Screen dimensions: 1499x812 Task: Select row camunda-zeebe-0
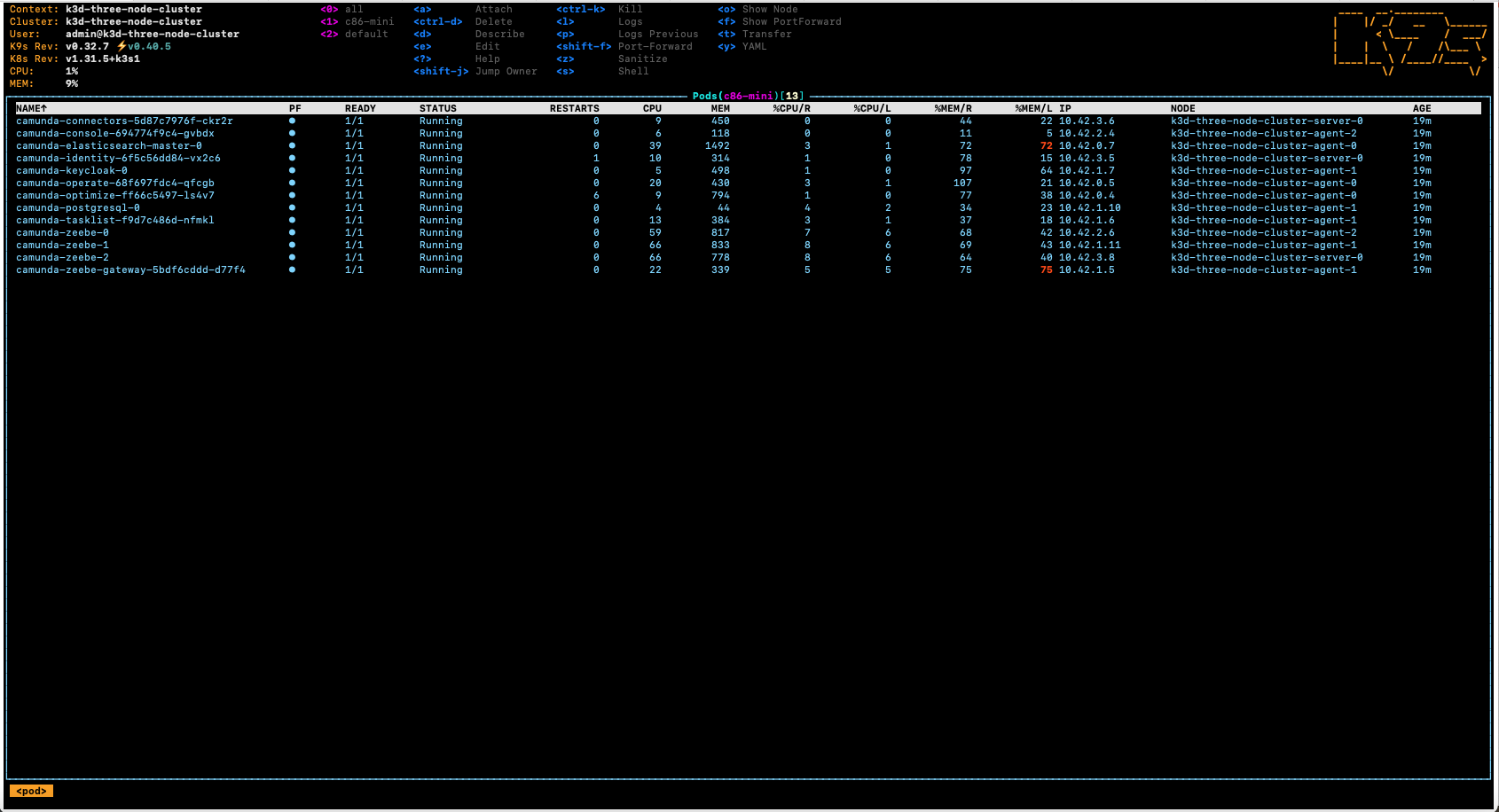click(x=748, y=232)
